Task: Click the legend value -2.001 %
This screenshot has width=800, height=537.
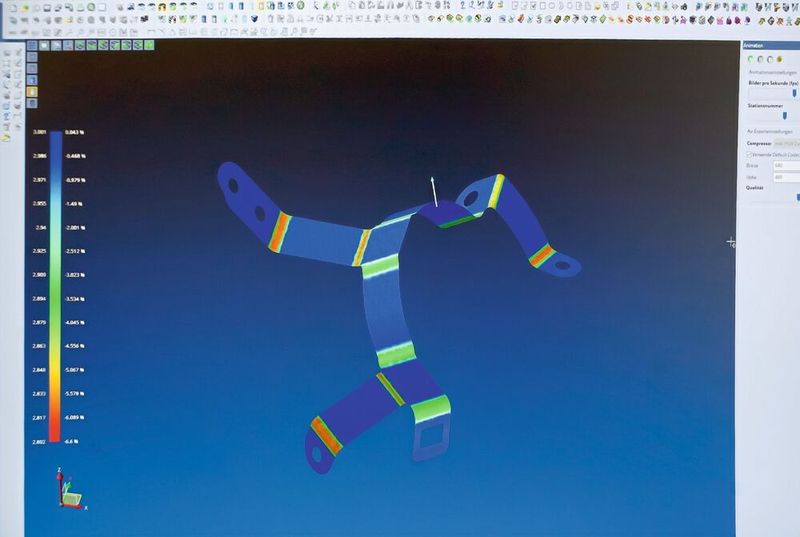Action: [x=76, y=227]
